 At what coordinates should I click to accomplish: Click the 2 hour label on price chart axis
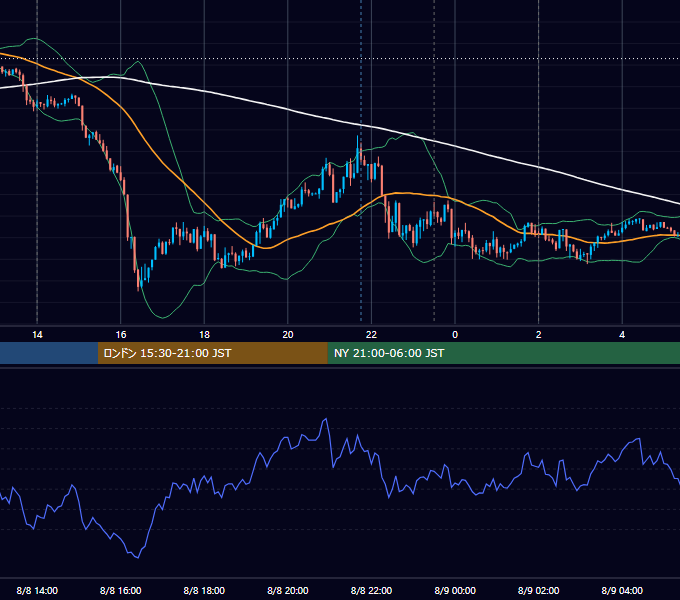pyautogui.click(x=539, y=335)
